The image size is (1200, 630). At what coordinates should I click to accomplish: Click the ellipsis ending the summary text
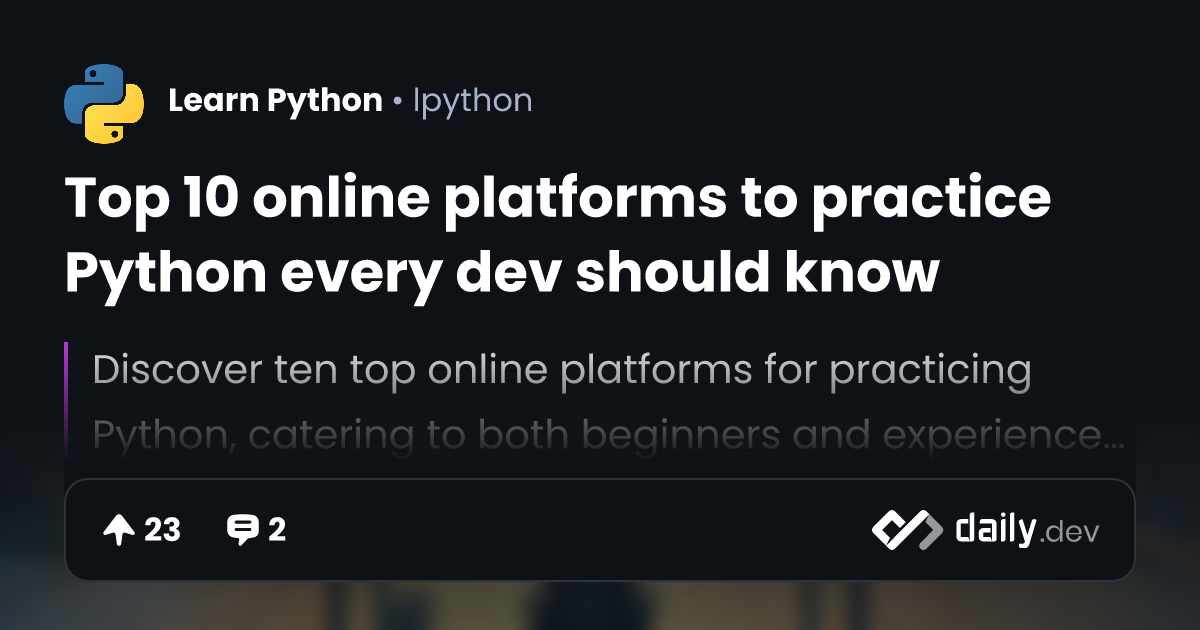pyautogui.click(x=1113, y=437)
